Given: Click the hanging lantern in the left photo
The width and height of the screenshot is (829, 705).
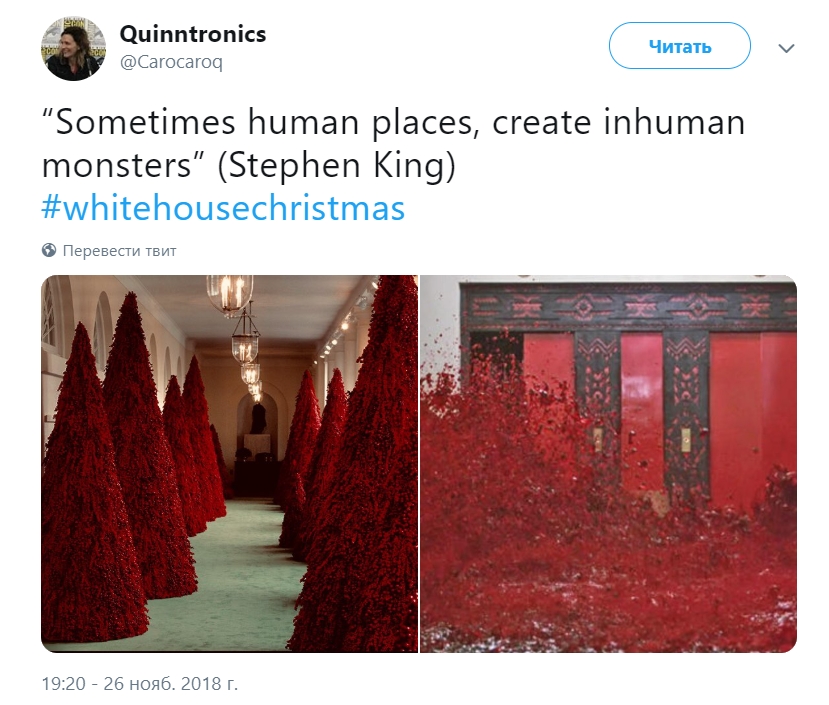Looking at the screenshot, I should 229,294.
